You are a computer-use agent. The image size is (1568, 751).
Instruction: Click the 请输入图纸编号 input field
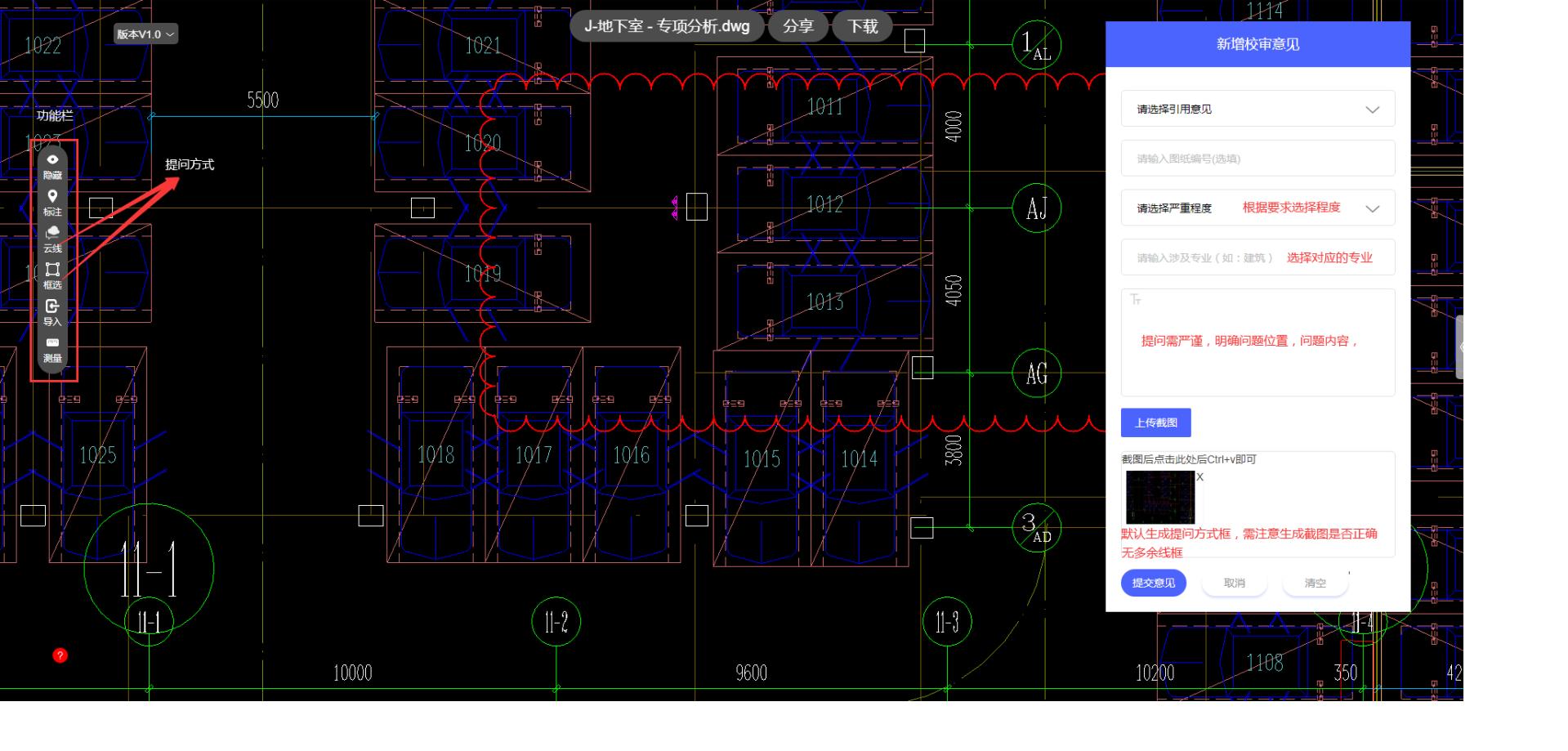[1257, 159]
